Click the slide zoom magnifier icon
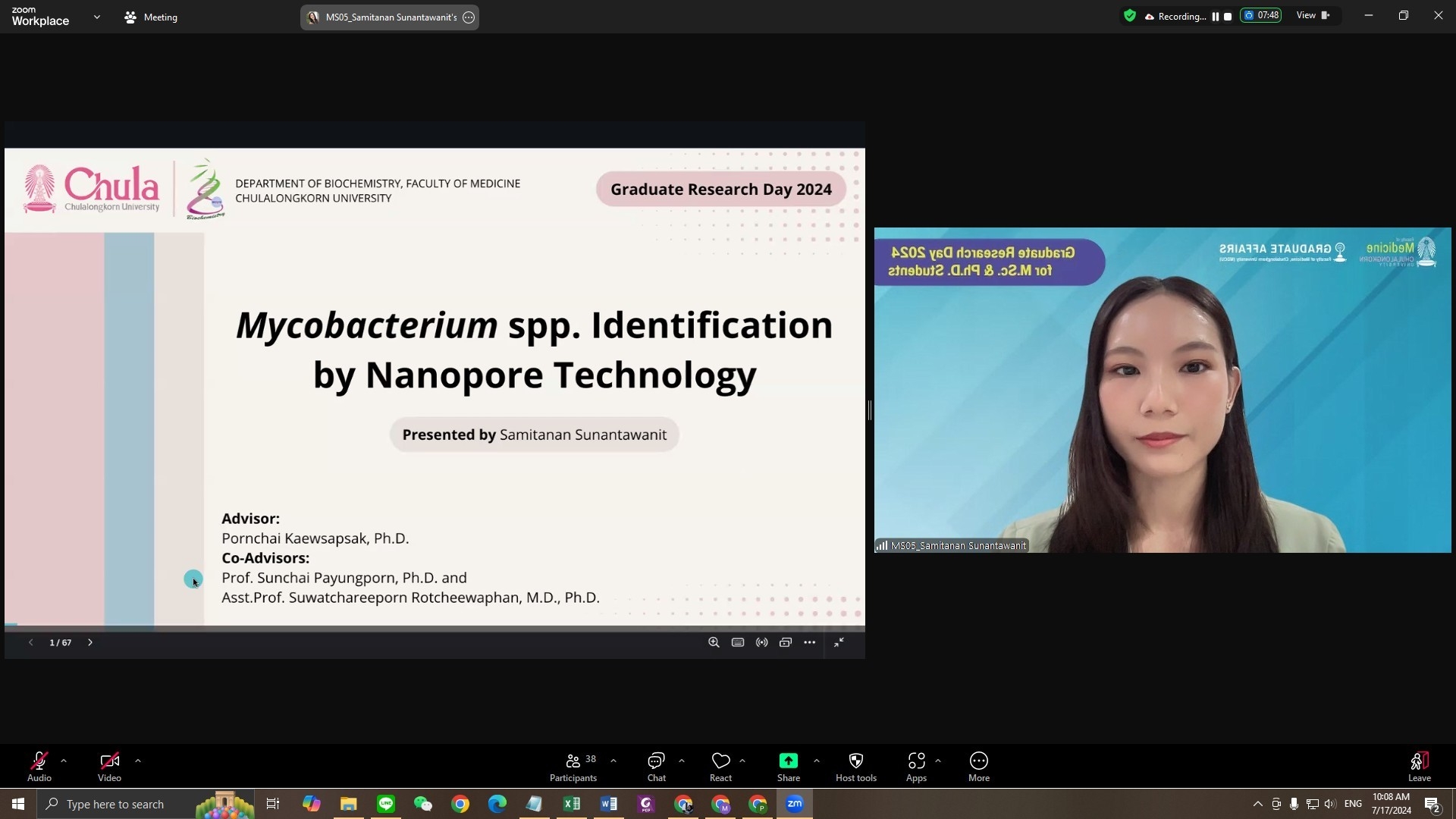This screenshot has width=1456, height=819. 714,642
